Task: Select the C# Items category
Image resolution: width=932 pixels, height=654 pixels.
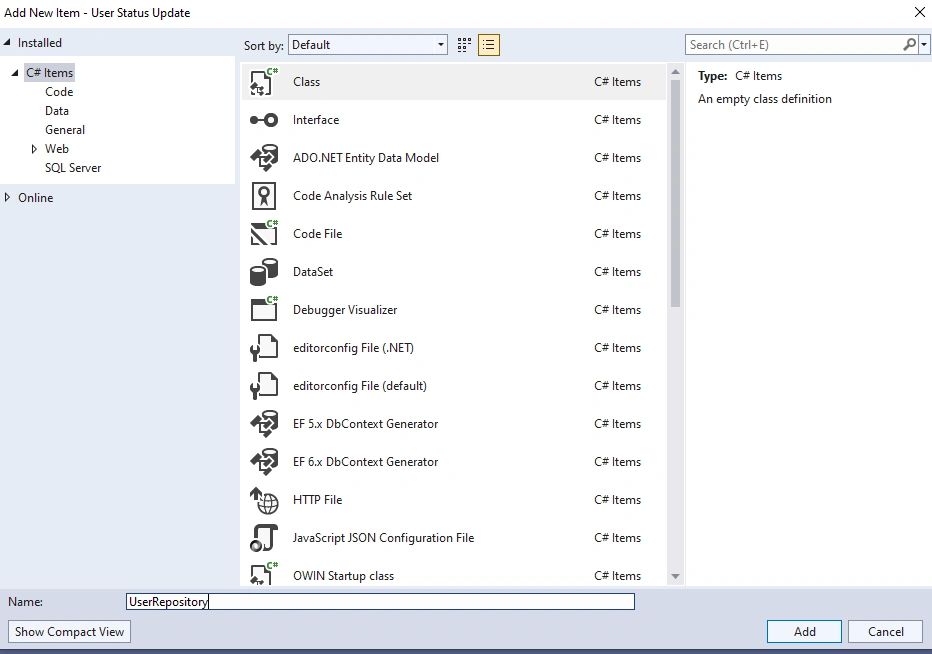Action: 49,73
